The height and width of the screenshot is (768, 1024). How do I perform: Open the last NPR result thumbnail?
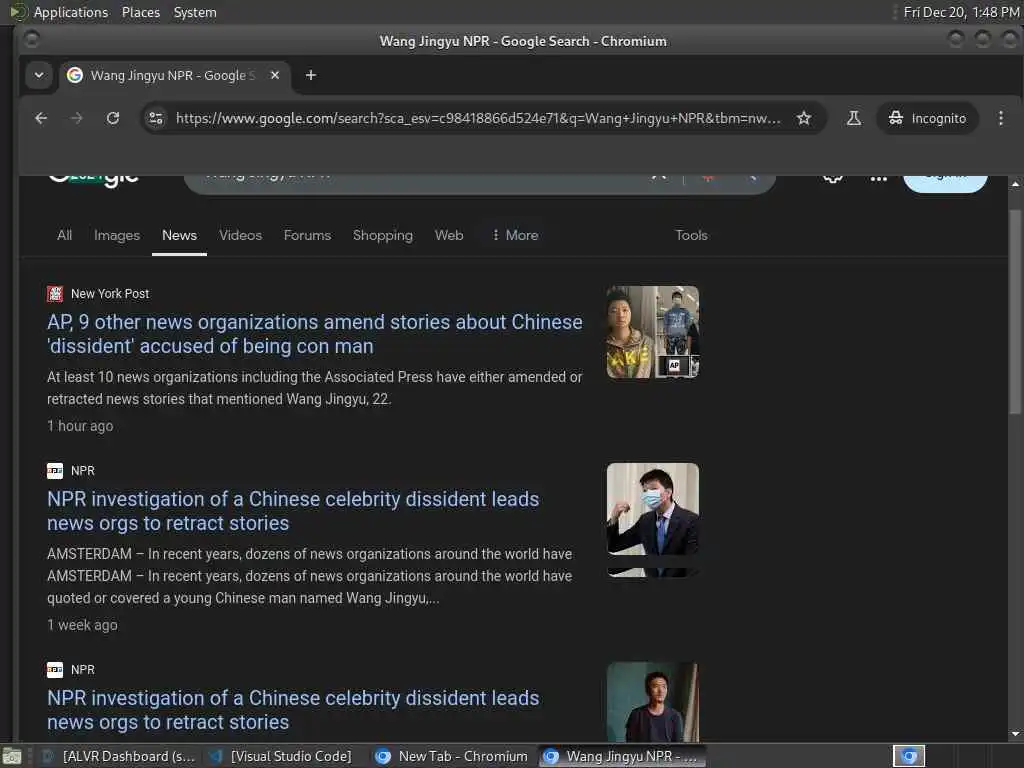tap(652, 702)
